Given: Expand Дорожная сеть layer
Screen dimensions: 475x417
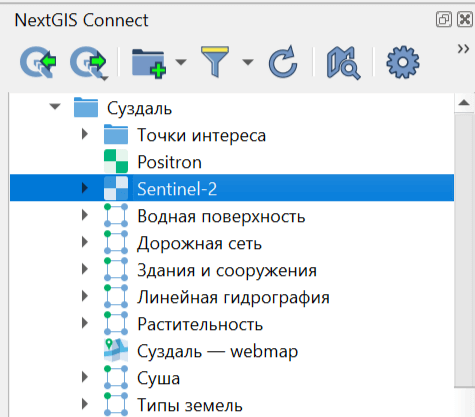Looking at the screenshot, I should tap(85, 242).
